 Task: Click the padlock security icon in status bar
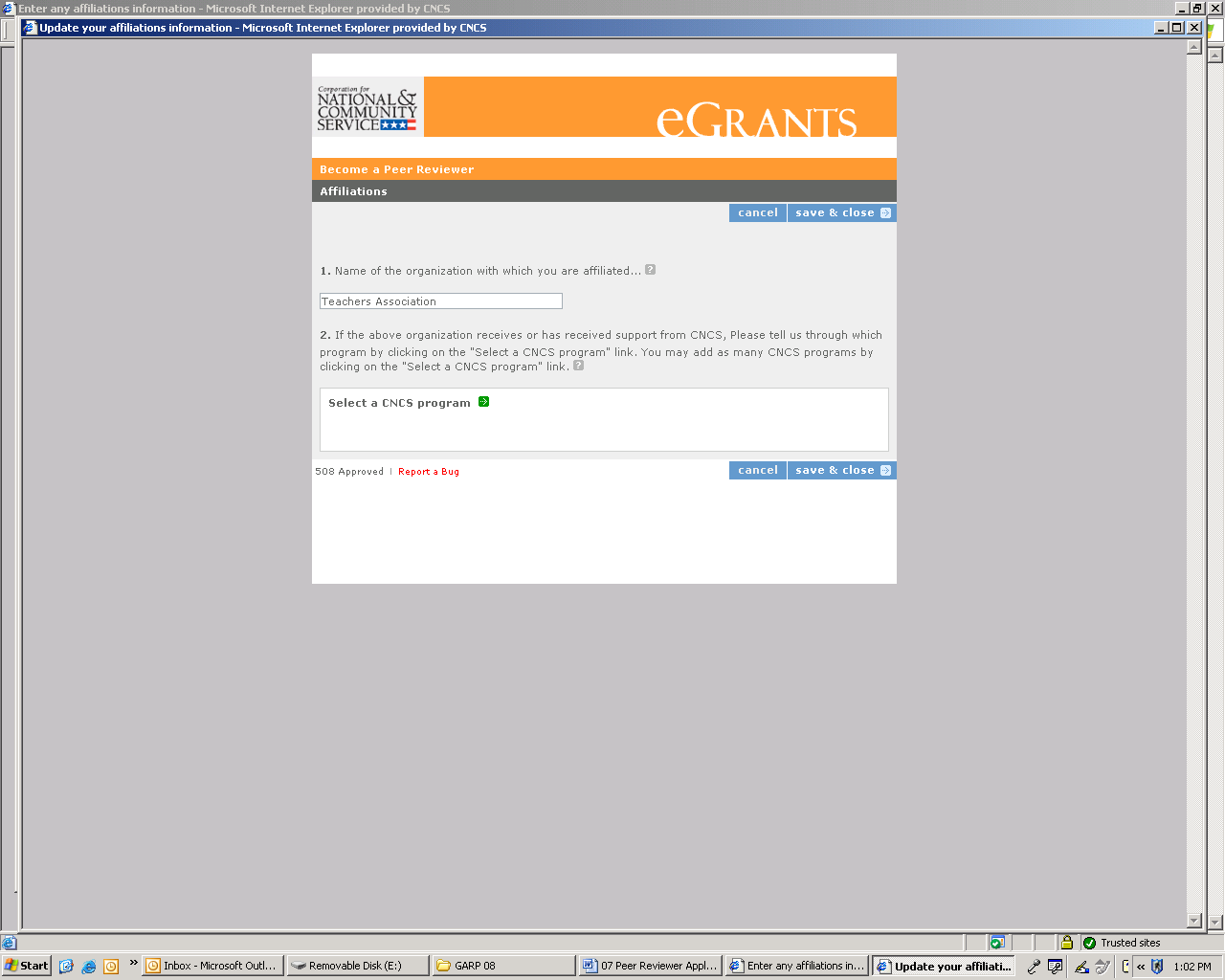1066,943
